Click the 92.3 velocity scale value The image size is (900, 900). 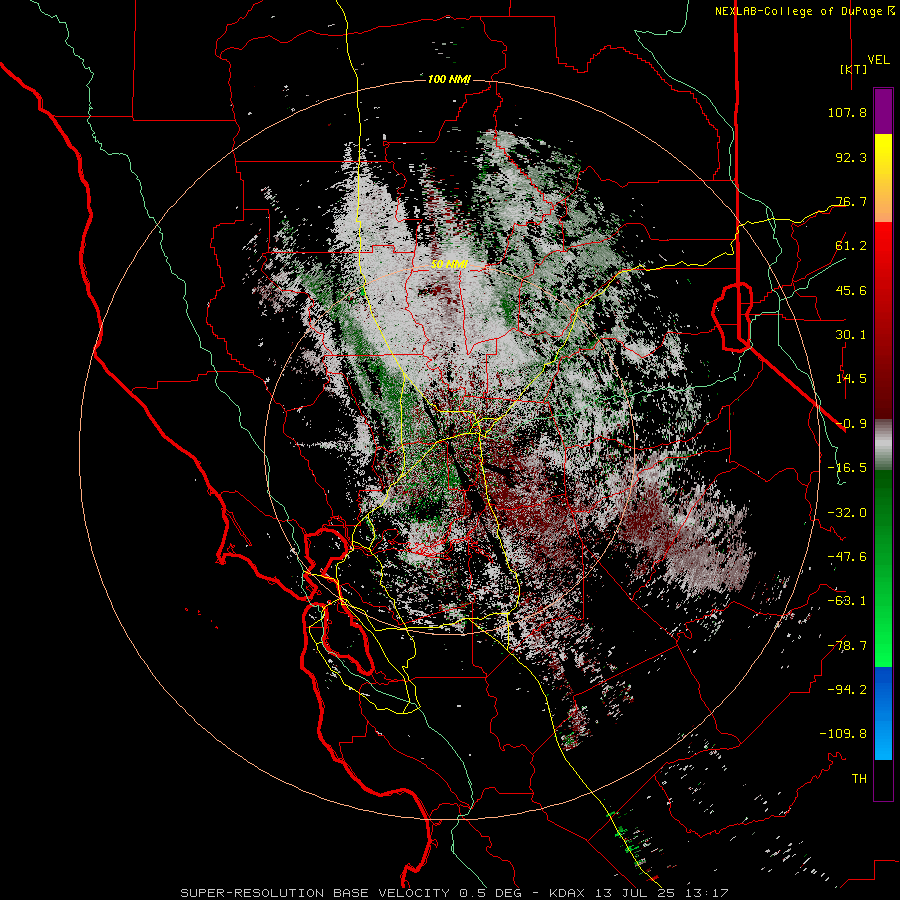[x=851, y=157]
